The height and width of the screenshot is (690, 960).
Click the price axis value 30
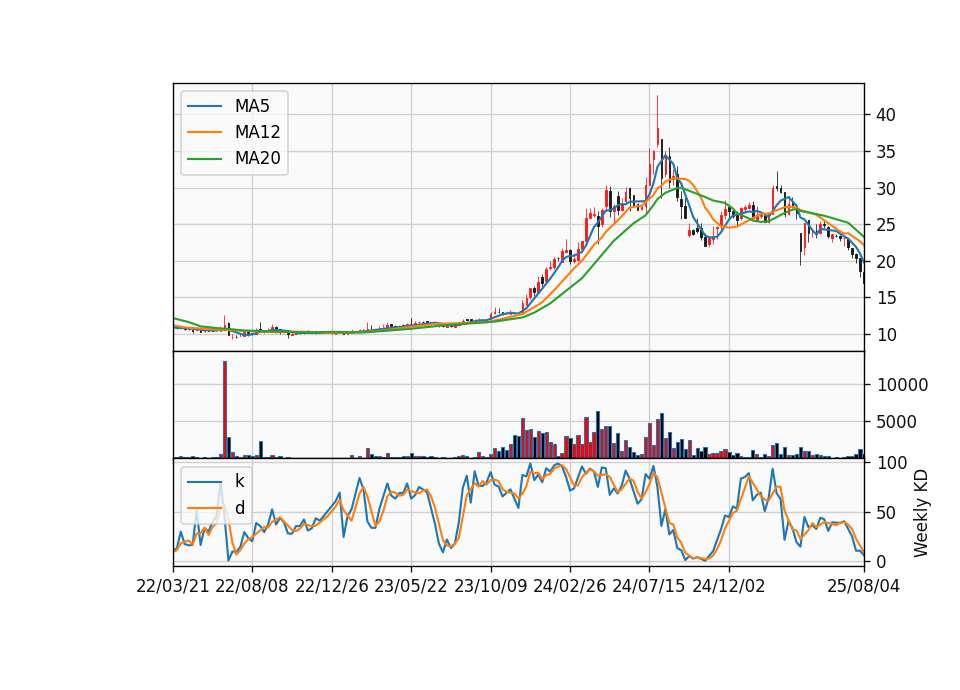click(x=886, y=189)
